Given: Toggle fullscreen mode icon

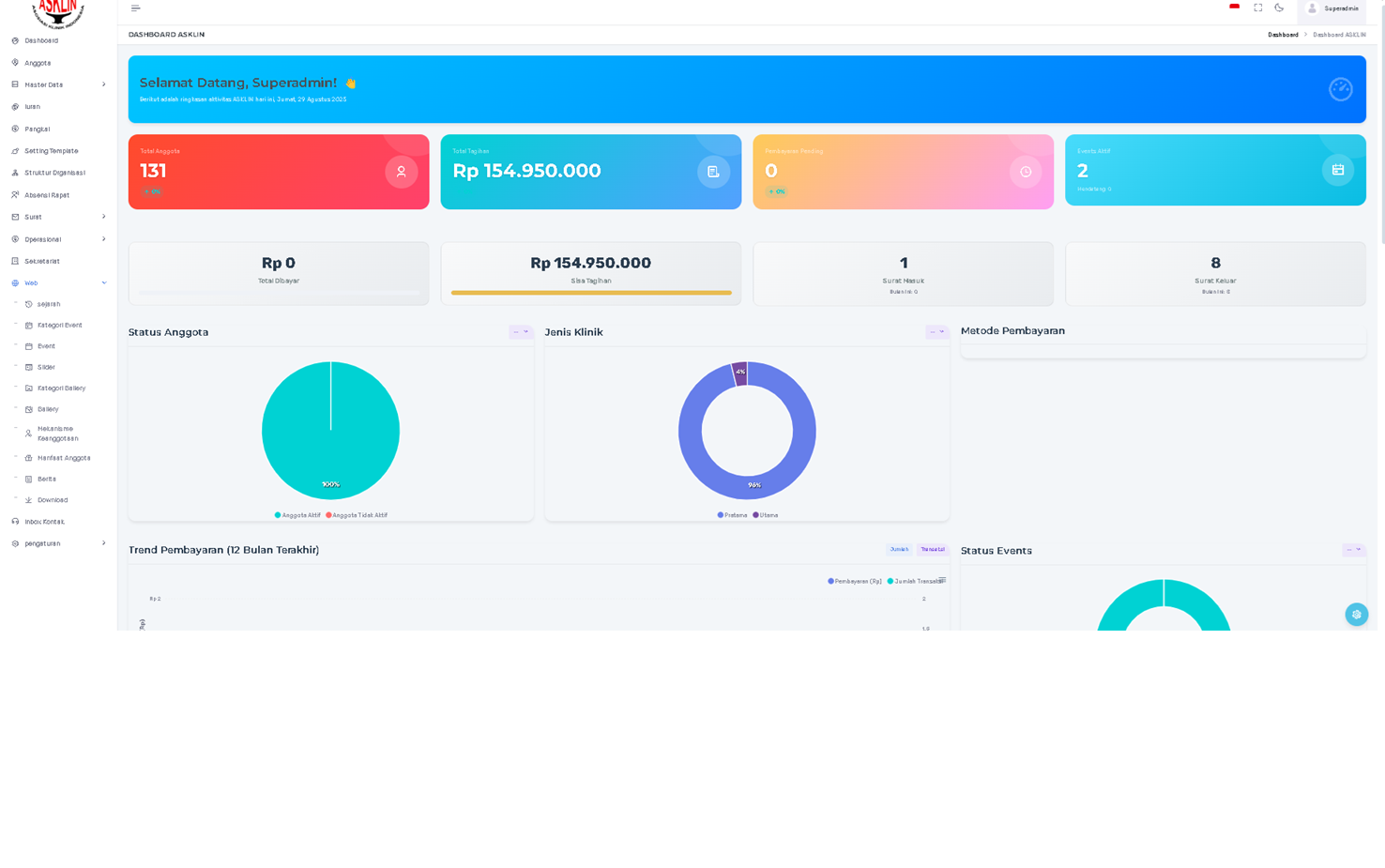Looking at the screenshot, I should coord(1257,8).
